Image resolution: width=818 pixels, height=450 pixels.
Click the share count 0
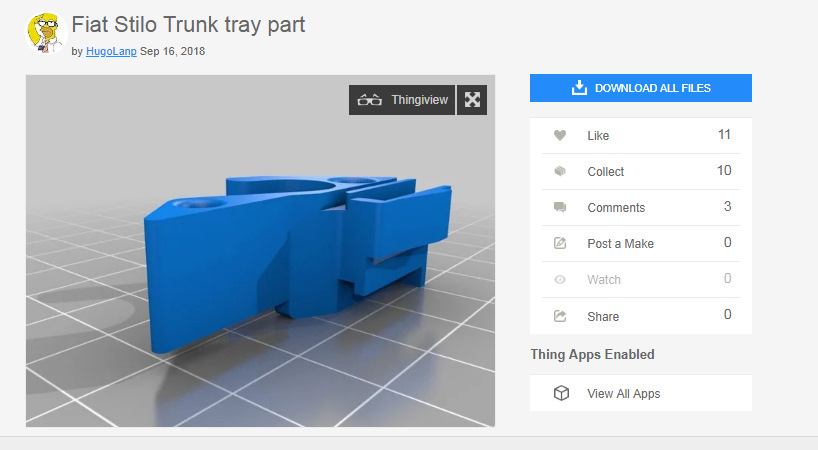[727, 314]
